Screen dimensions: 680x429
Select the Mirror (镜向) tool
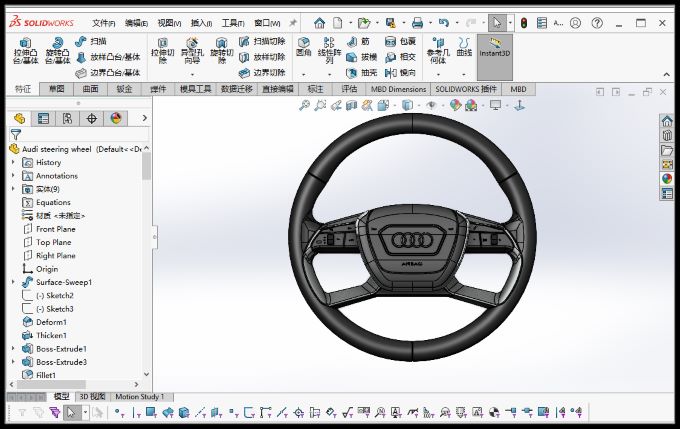pos(400,72)
